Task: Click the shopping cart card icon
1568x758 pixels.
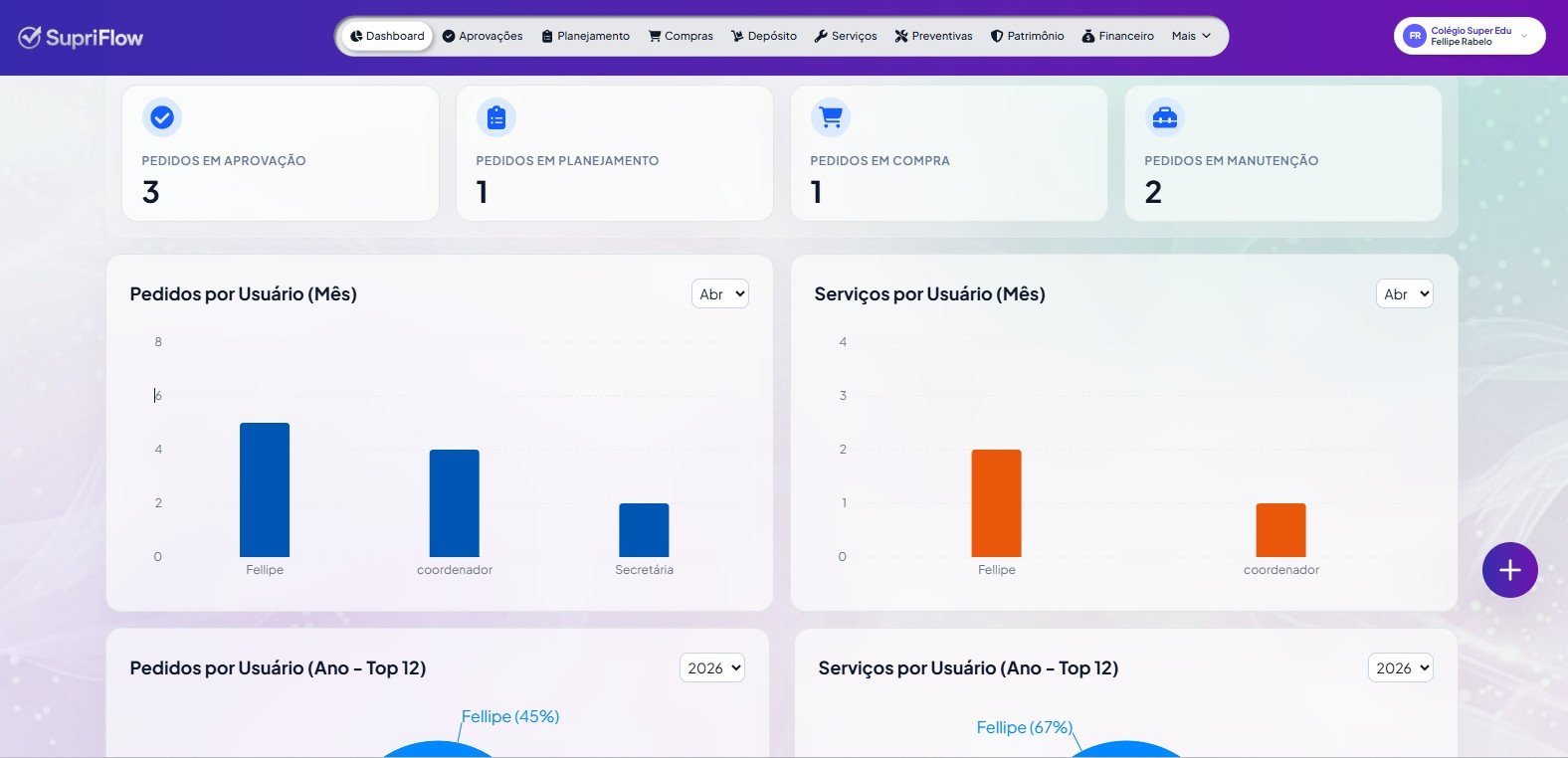Action: pyautogui.click(x=831, y=117)
